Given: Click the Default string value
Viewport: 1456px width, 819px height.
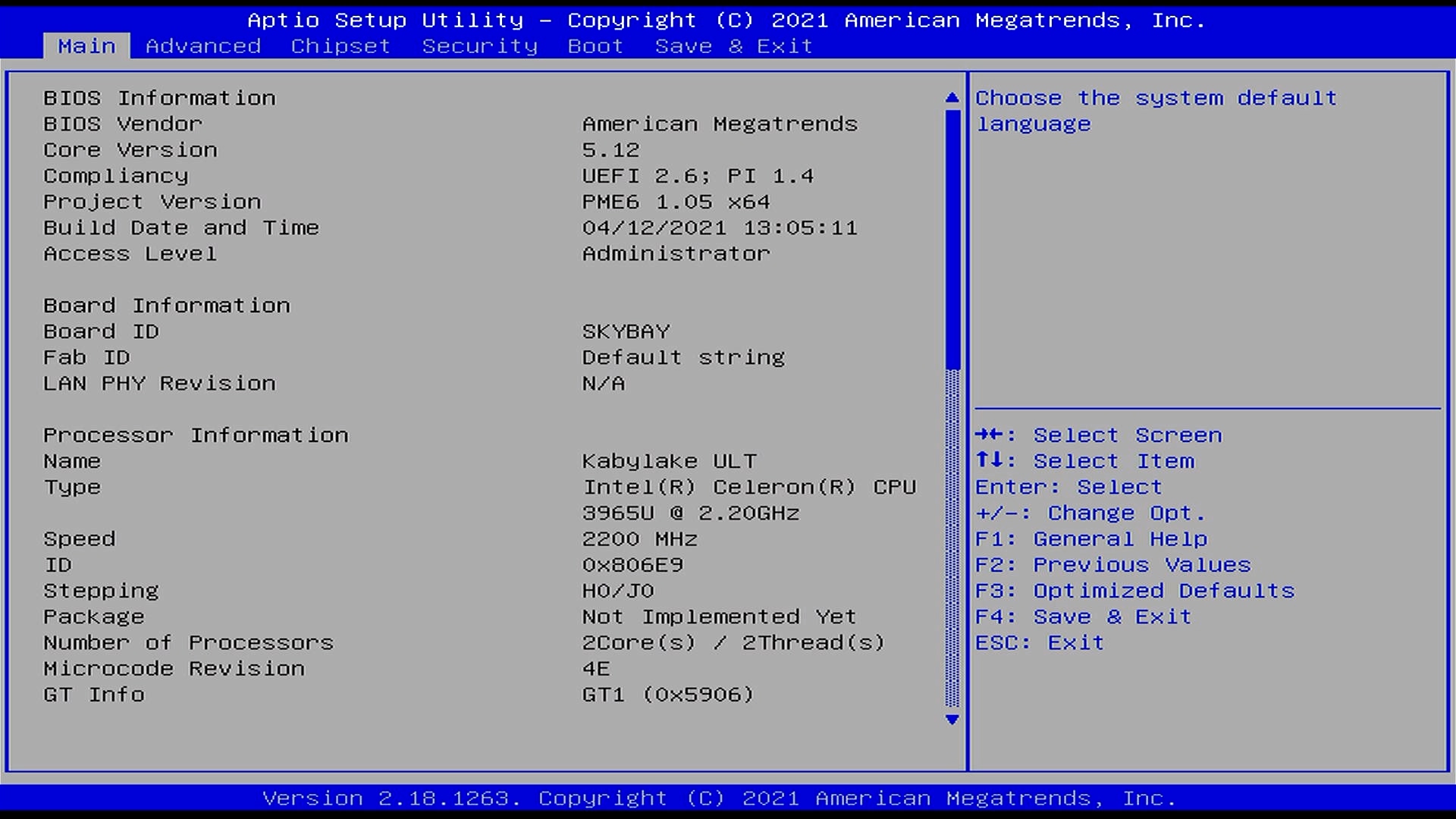Looking at the screenshot, I should (683, 357).
